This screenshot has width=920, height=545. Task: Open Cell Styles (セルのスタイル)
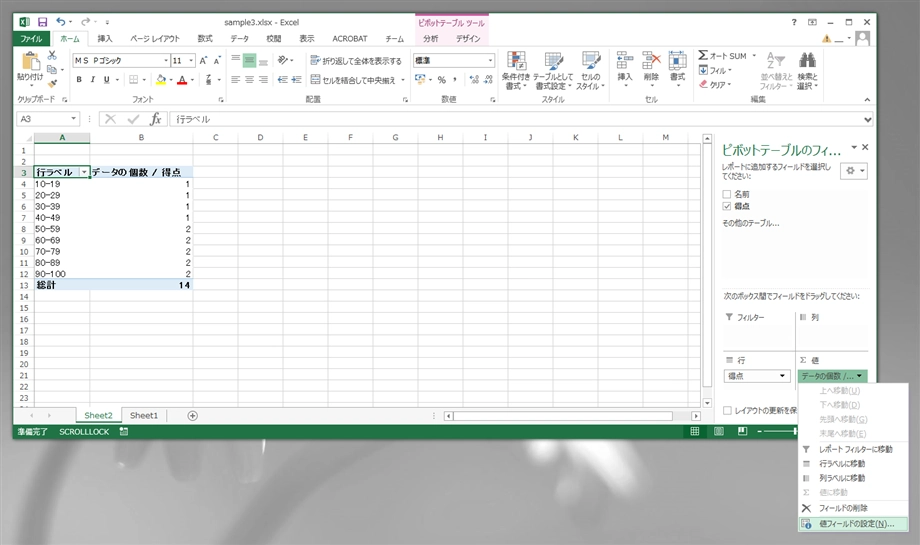click(x=590, y=70)
